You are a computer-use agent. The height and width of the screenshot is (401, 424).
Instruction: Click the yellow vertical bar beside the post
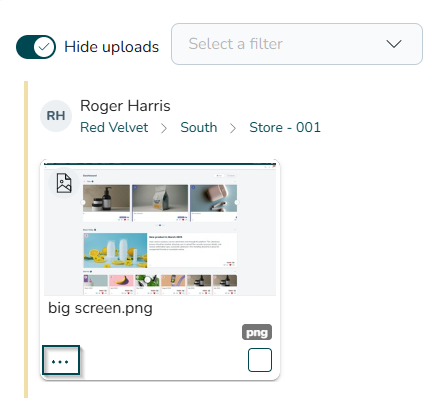click(x=26, y=239)
